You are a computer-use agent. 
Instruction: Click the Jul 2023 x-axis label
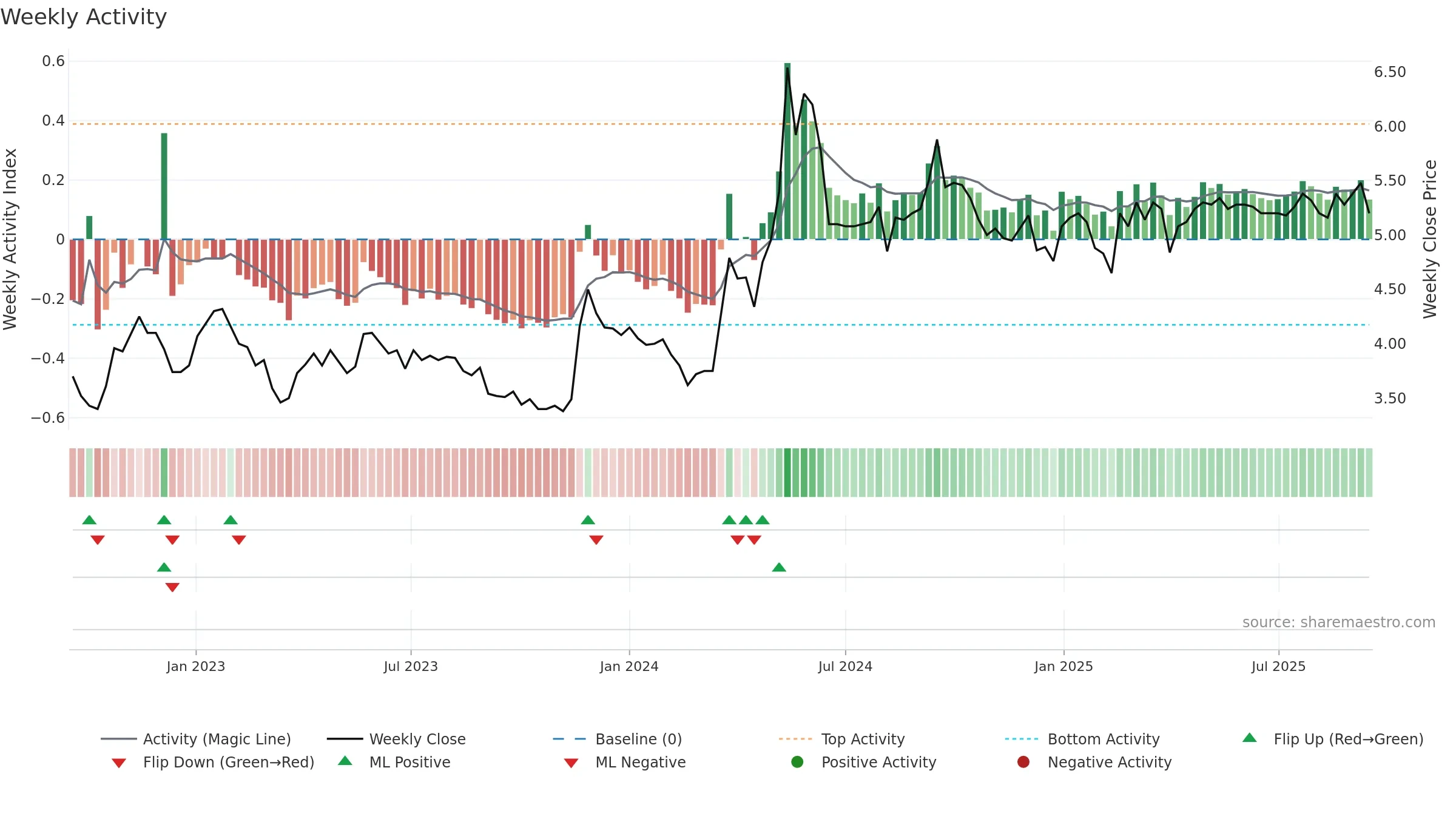pos(411,666)
